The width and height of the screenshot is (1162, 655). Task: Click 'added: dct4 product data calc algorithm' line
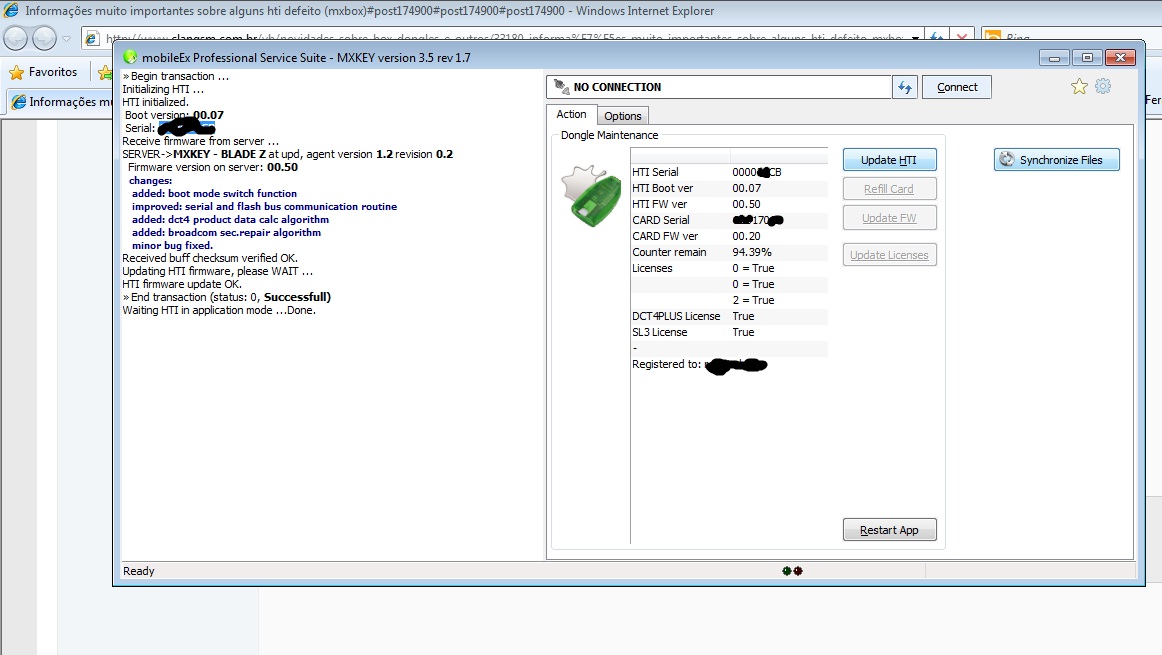click(230, 219)
